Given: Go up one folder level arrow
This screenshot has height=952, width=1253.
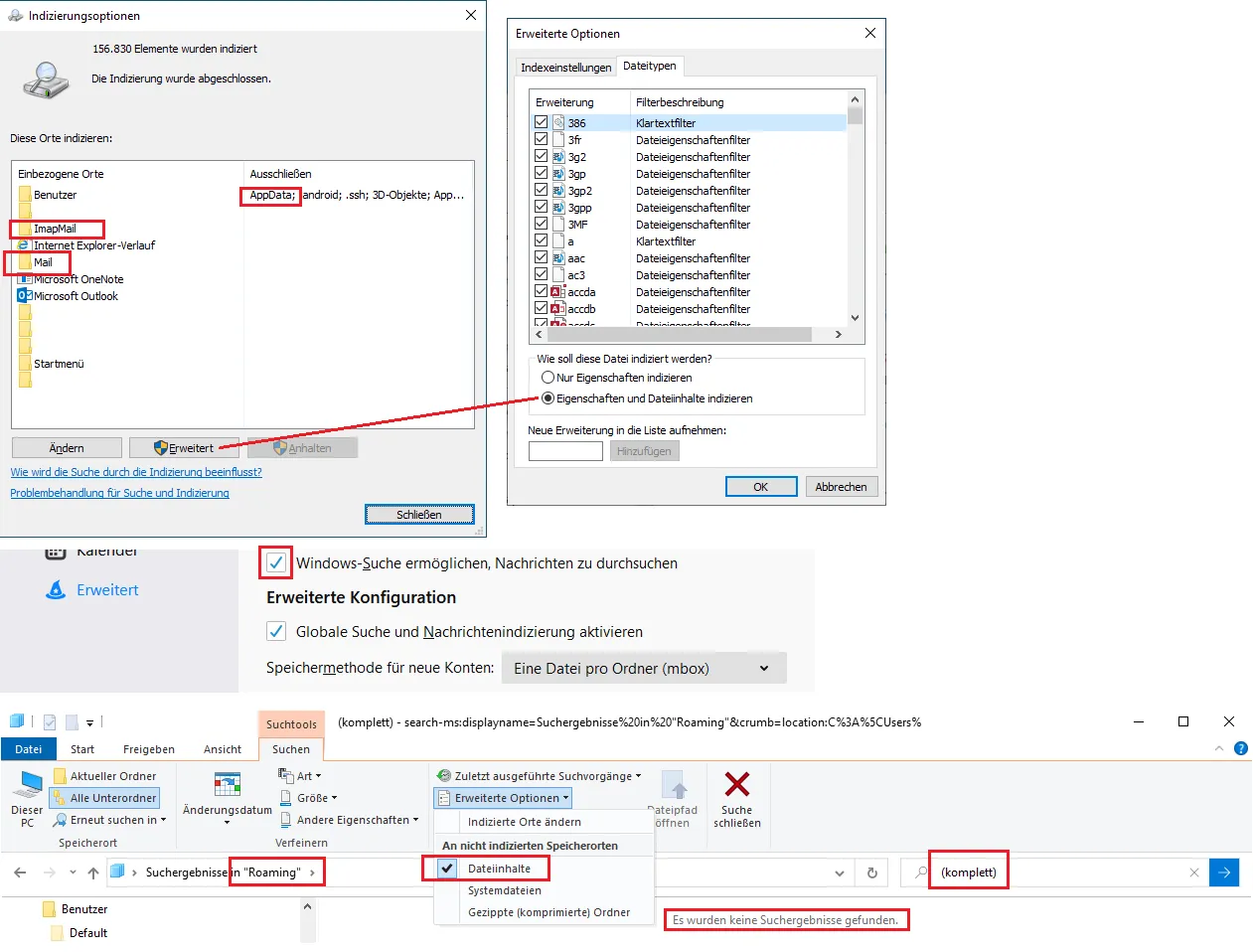Looking at the screenshot, I should click(x=93, y=873).
